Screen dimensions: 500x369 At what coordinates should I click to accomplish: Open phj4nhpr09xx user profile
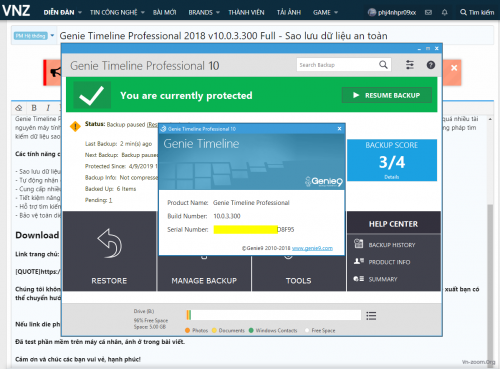[392, 12]
